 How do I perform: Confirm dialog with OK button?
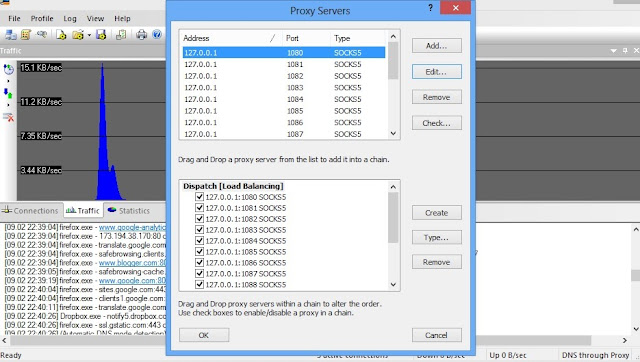(204, 335)
